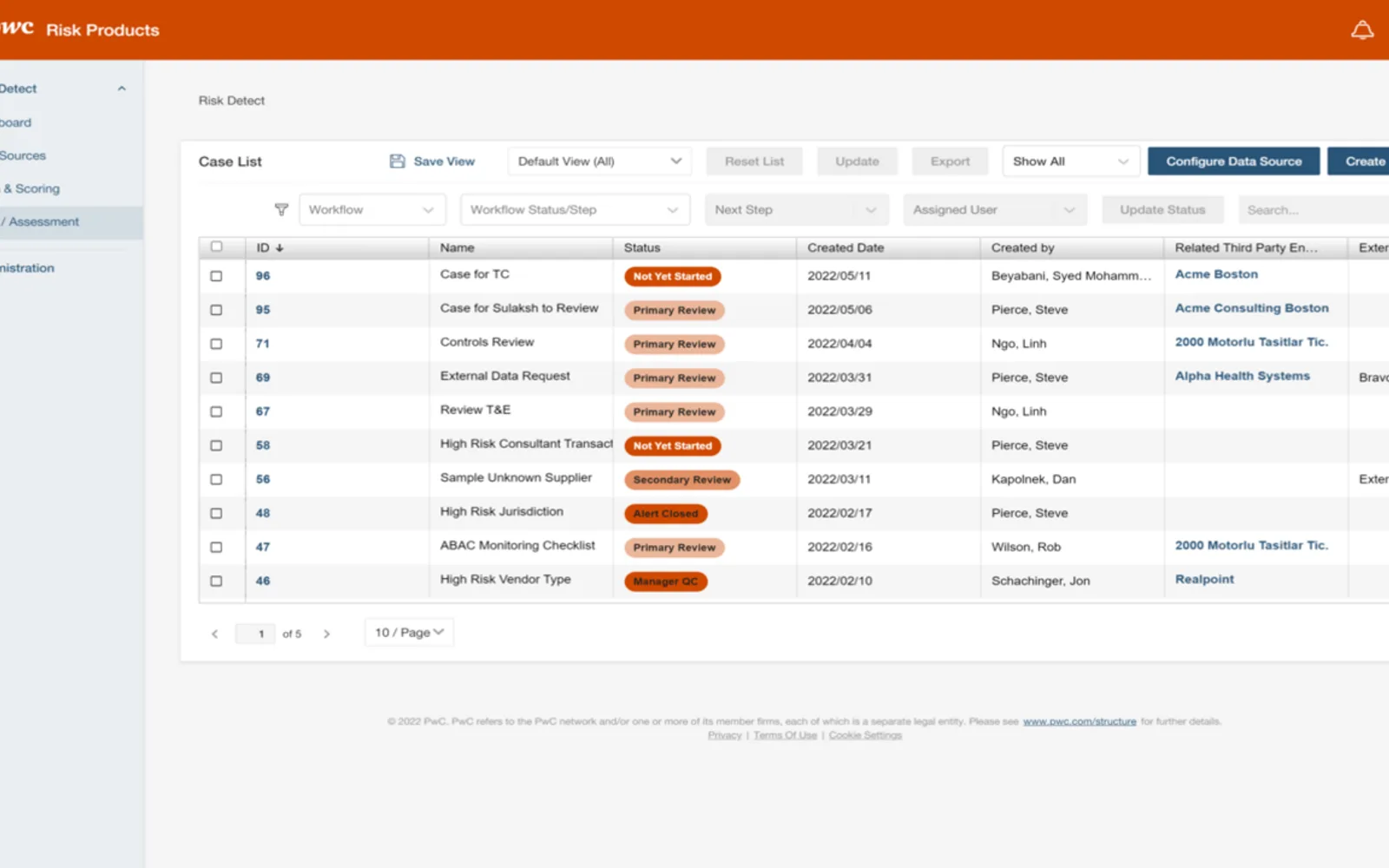Open the Assigned User dropdown
1389x868 pixels.
tap(995, 210)
